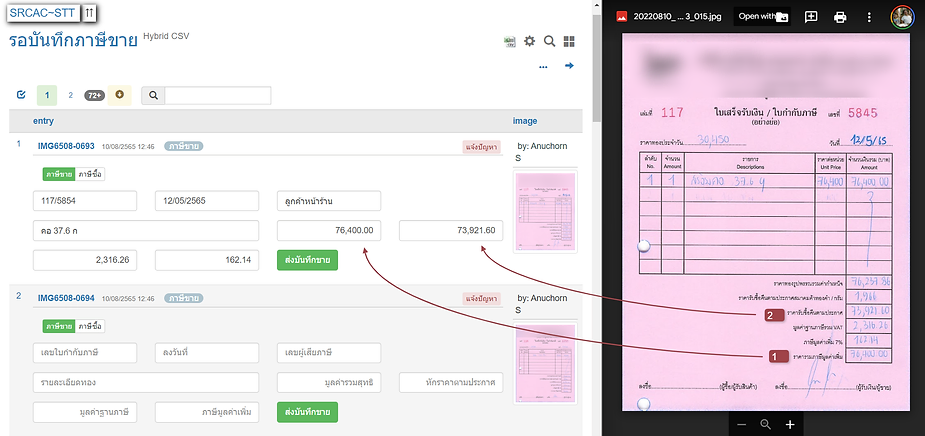Click the yellow download arrow button

[120, 95]
